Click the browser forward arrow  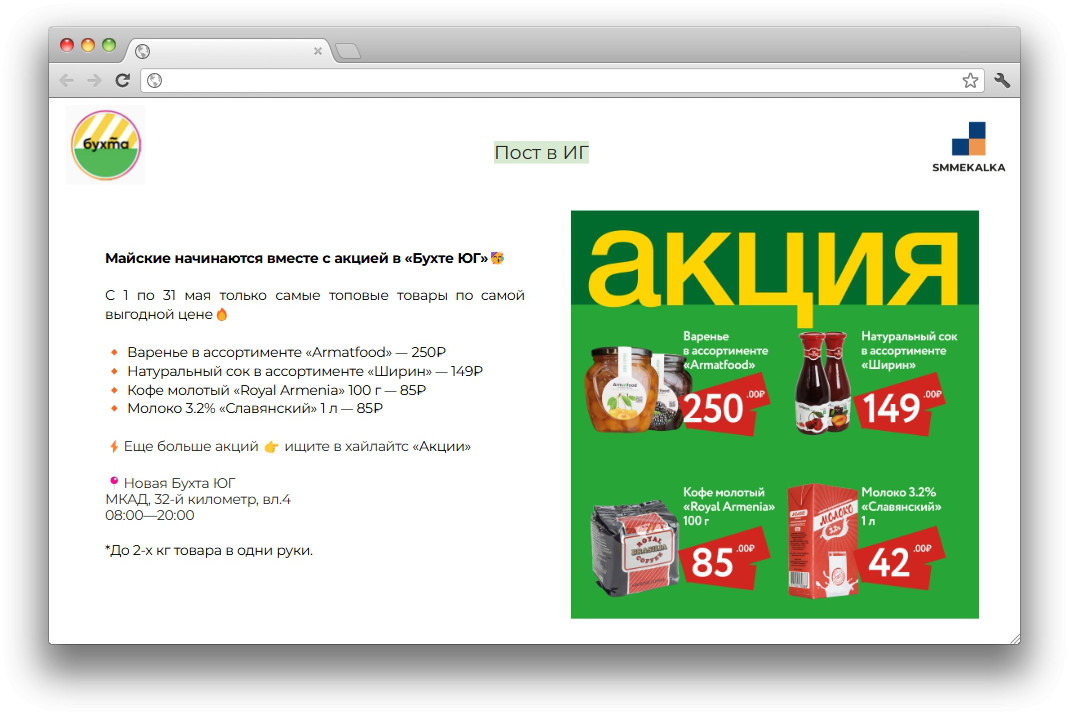click(94, 80)
